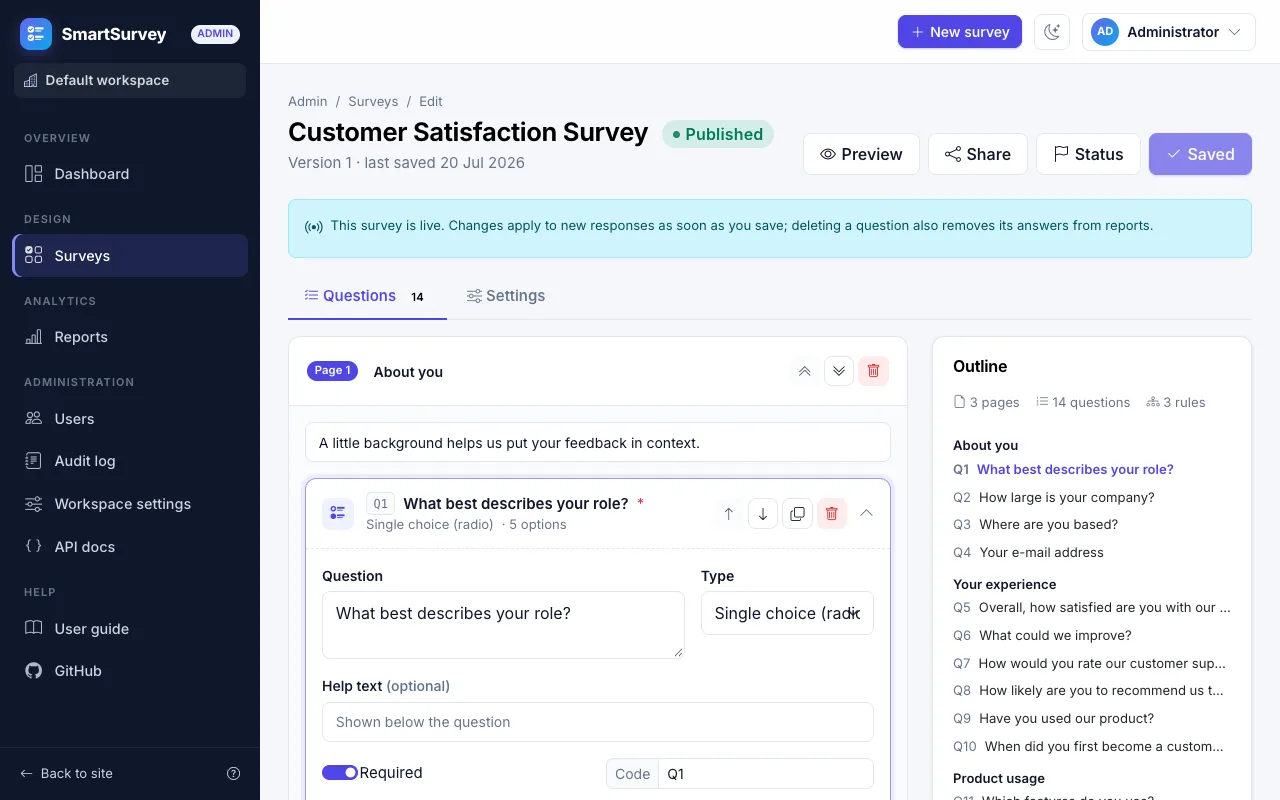
Task: Delete question Q1 with the trash icon
Action: (x=831, y=514)
